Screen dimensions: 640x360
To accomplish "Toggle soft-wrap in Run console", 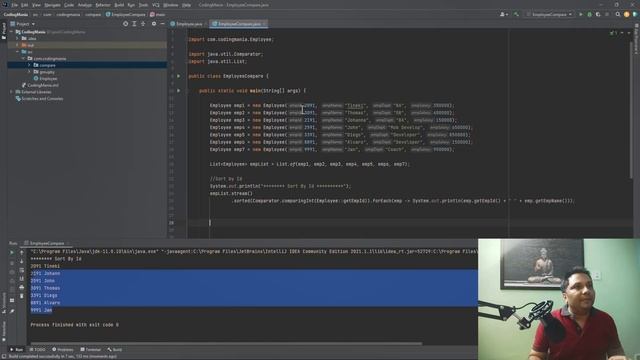I will click(x=22, y=270).
